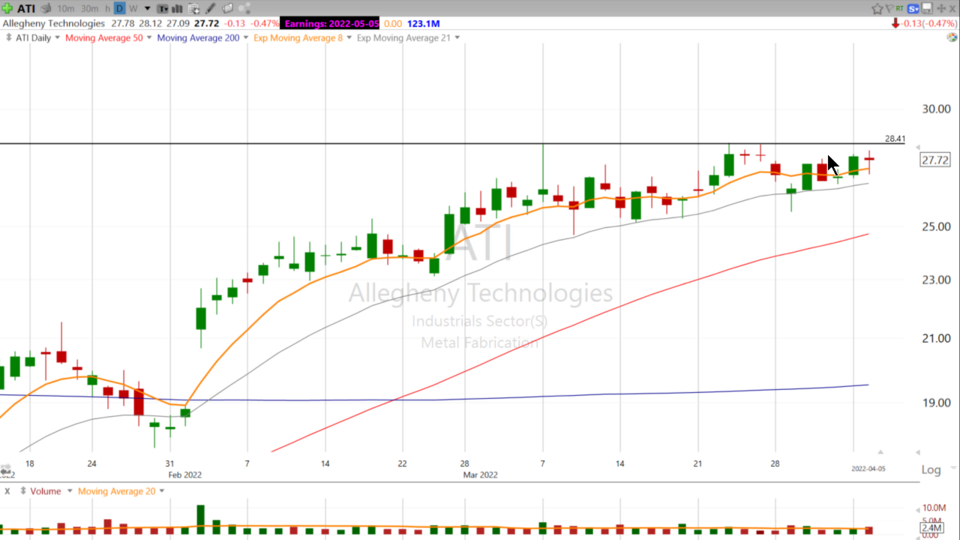Click the Moving Average 200 label
This screenshot has height=540, width=960.
(198, 38)
